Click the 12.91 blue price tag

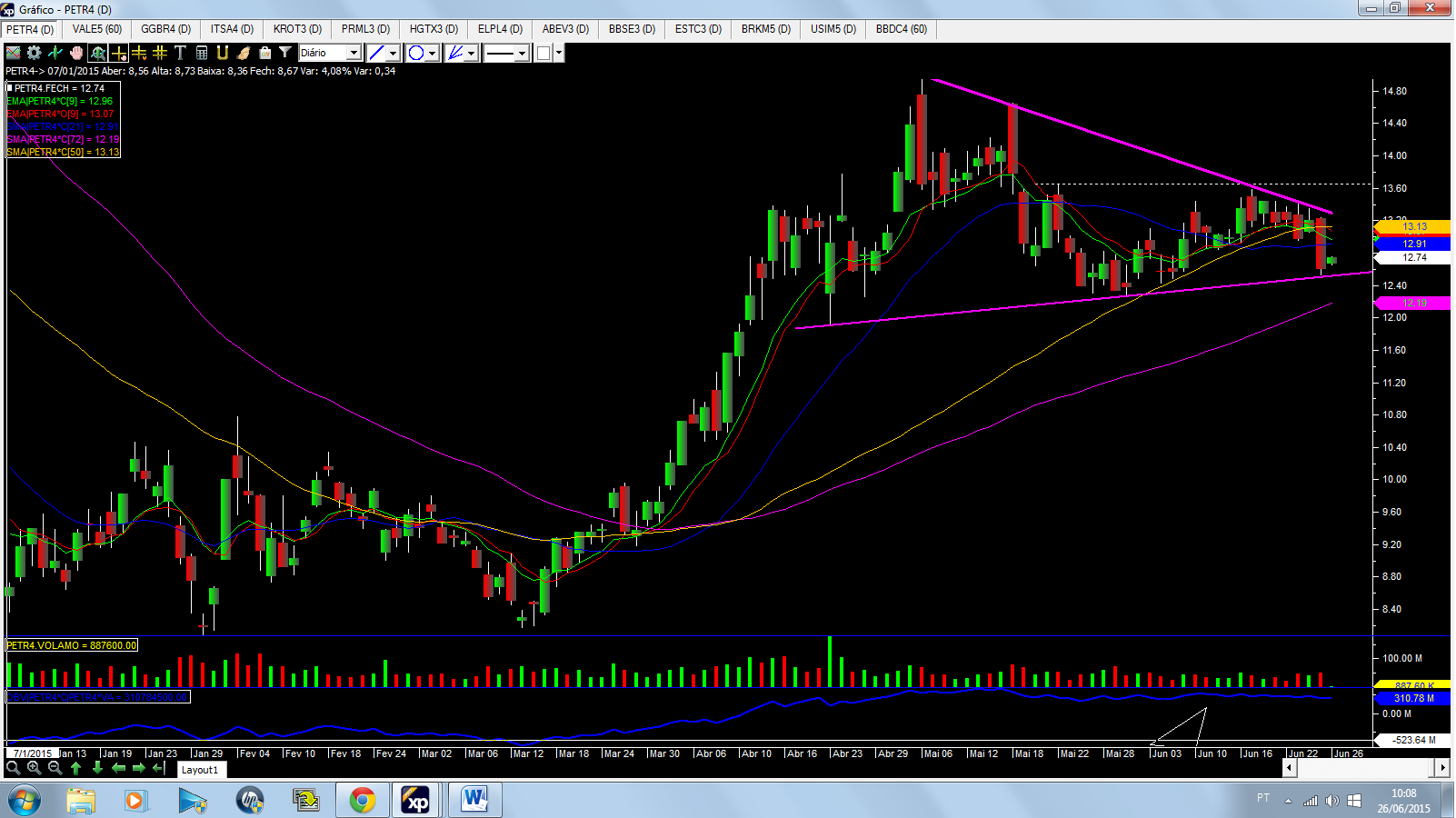pos(1414,244)
